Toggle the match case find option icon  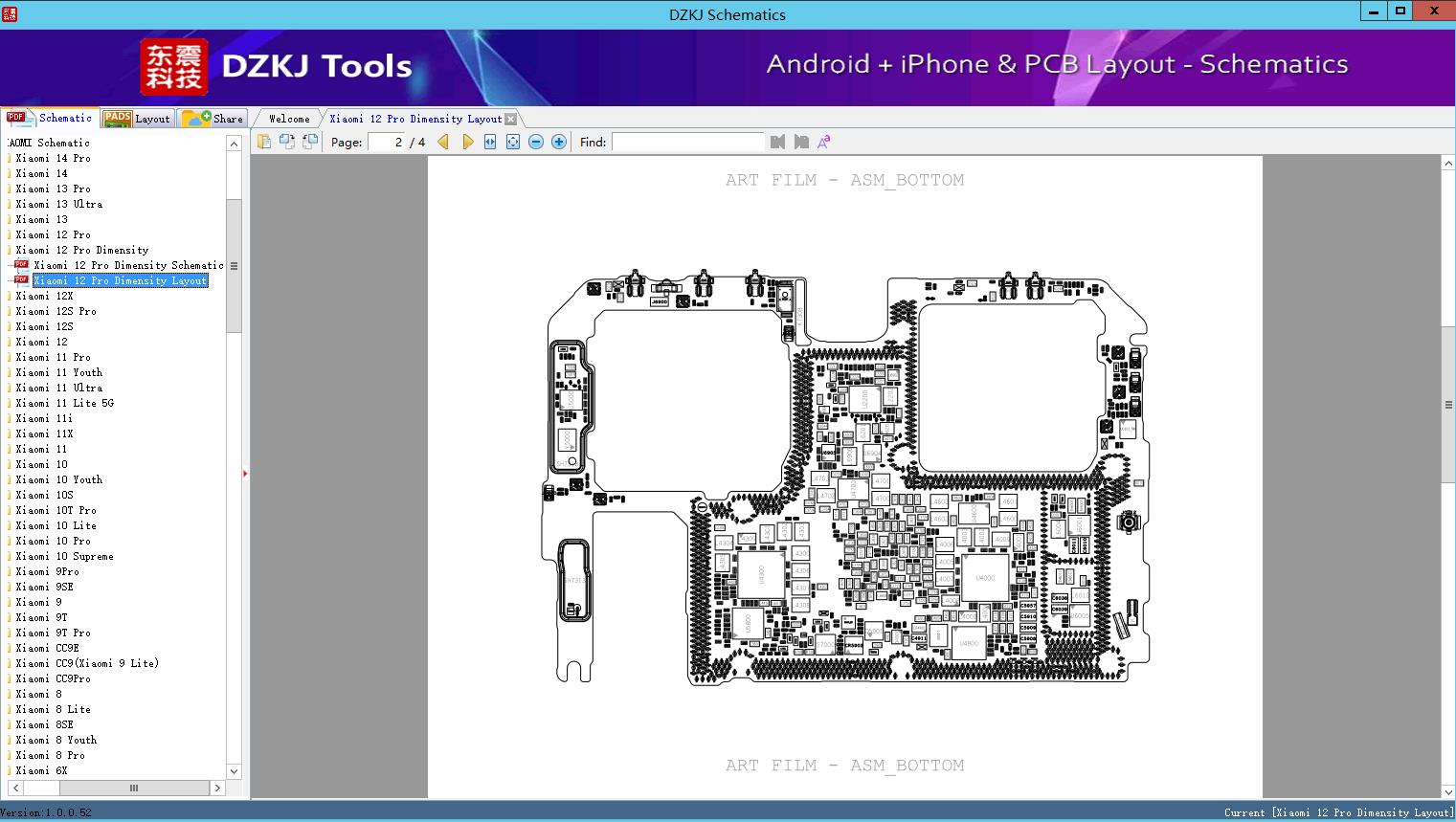824,142
